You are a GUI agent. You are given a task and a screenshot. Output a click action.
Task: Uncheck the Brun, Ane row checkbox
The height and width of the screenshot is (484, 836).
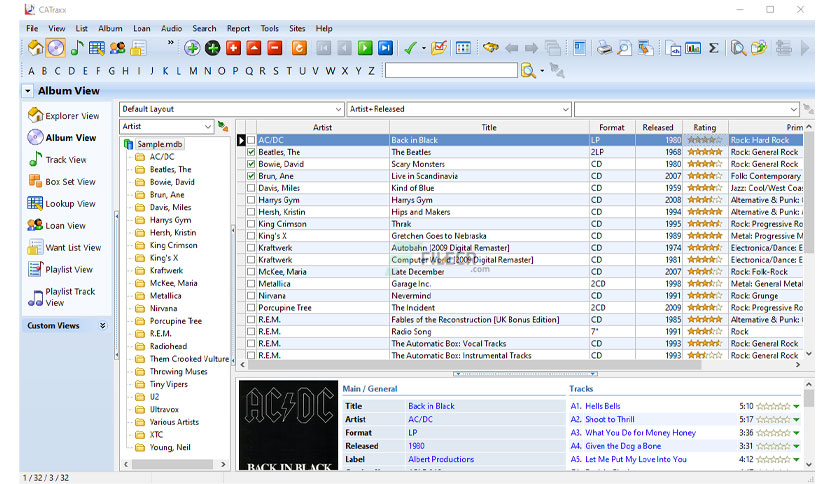click(251, 176)
